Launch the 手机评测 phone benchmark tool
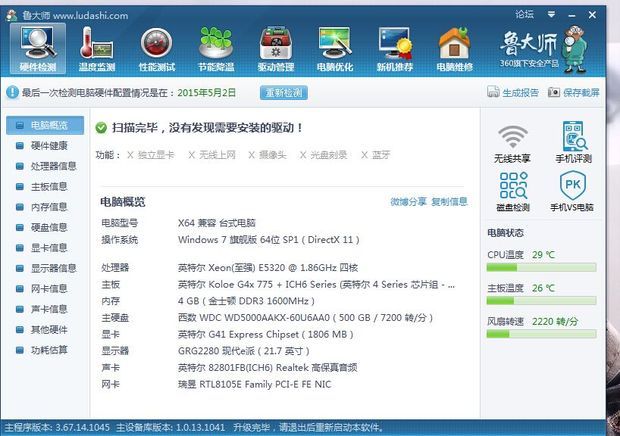The height and width of the screenshot is (436, 620). click(x=573, y=142)
